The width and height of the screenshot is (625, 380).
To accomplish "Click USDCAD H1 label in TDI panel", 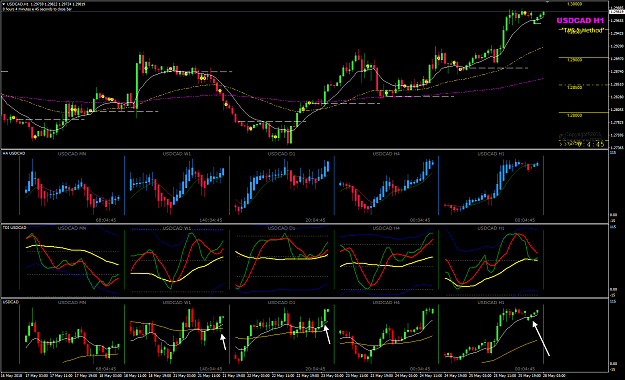I will [x=491, y=228].
